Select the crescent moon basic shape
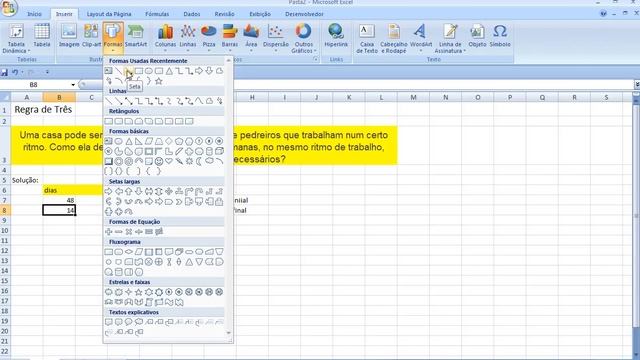The height and width of the screenshot is (360, 640). click(199, 161)
